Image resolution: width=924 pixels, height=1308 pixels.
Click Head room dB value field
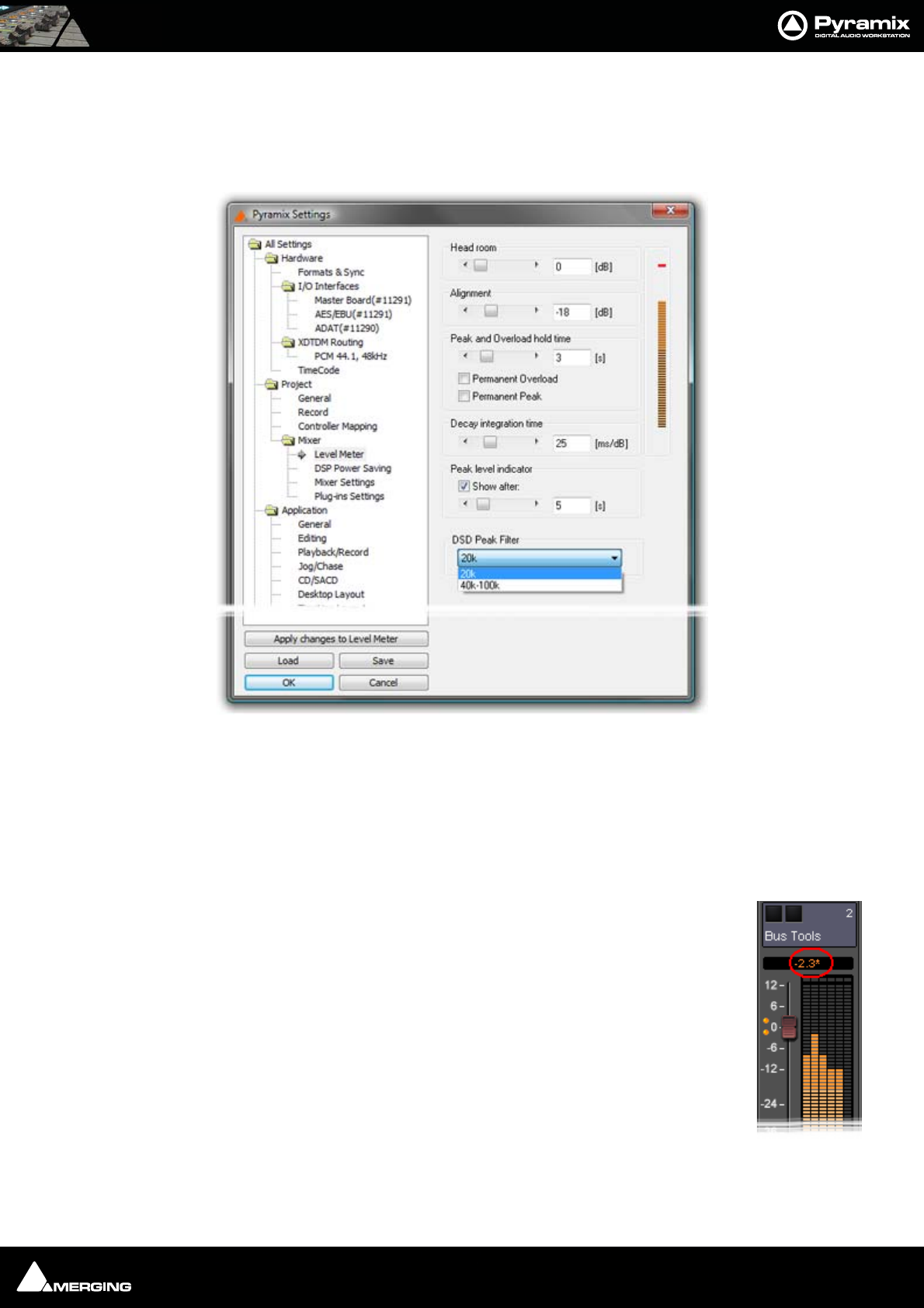click(x=571, y=266)
